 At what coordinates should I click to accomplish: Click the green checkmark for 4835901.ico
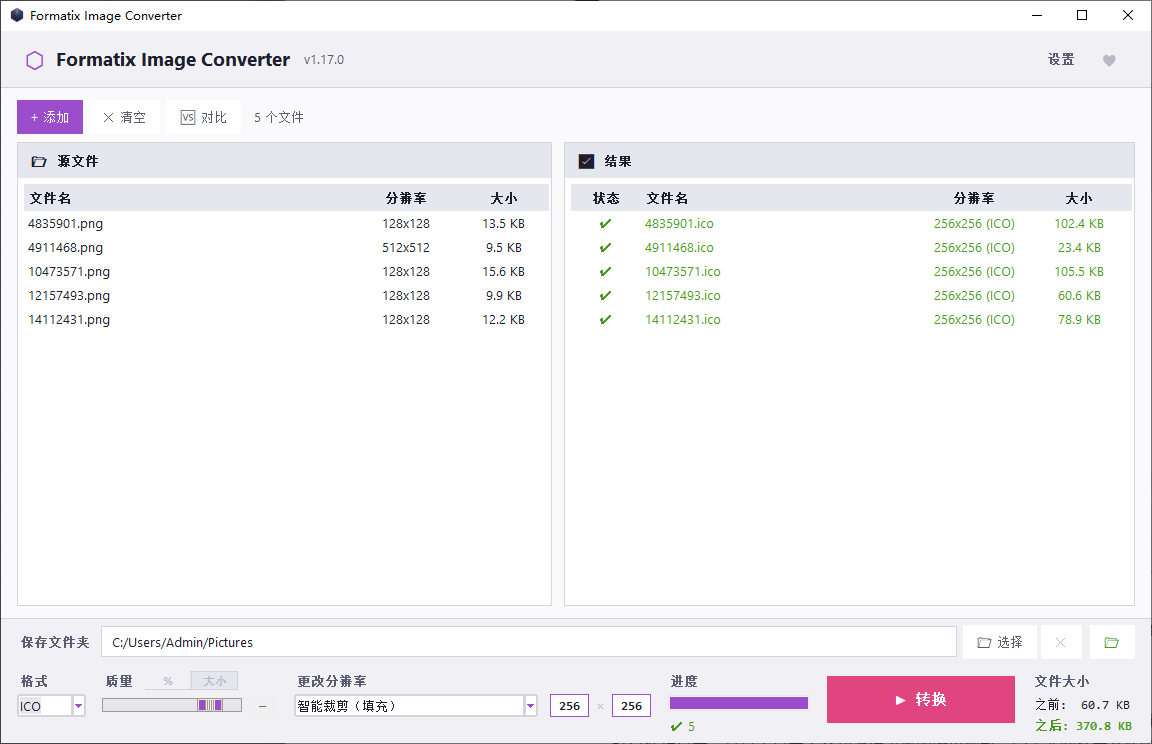tap(605, 224)
